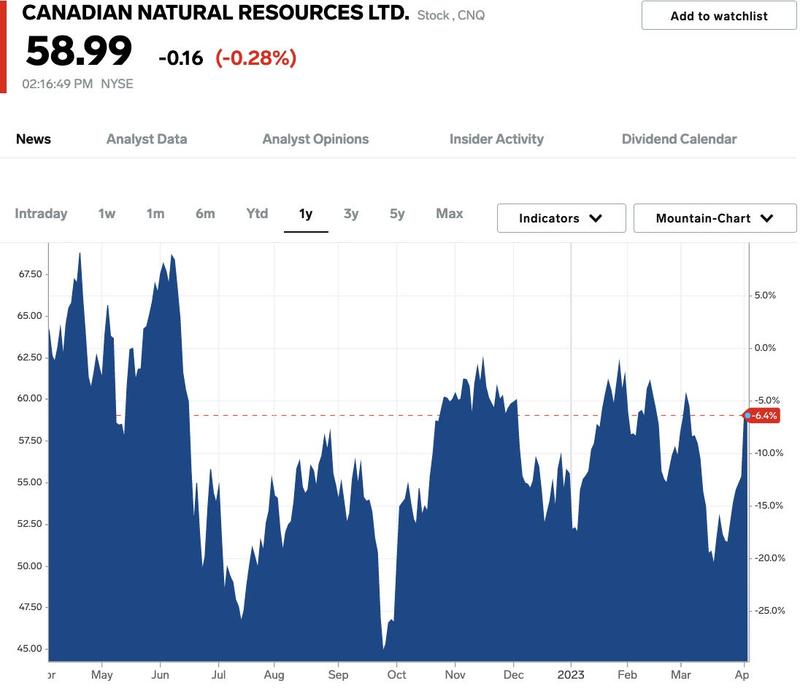Click the 5.0% right axis label
Viewport: 800px width, 699px height.
click(x=765, y=295)
